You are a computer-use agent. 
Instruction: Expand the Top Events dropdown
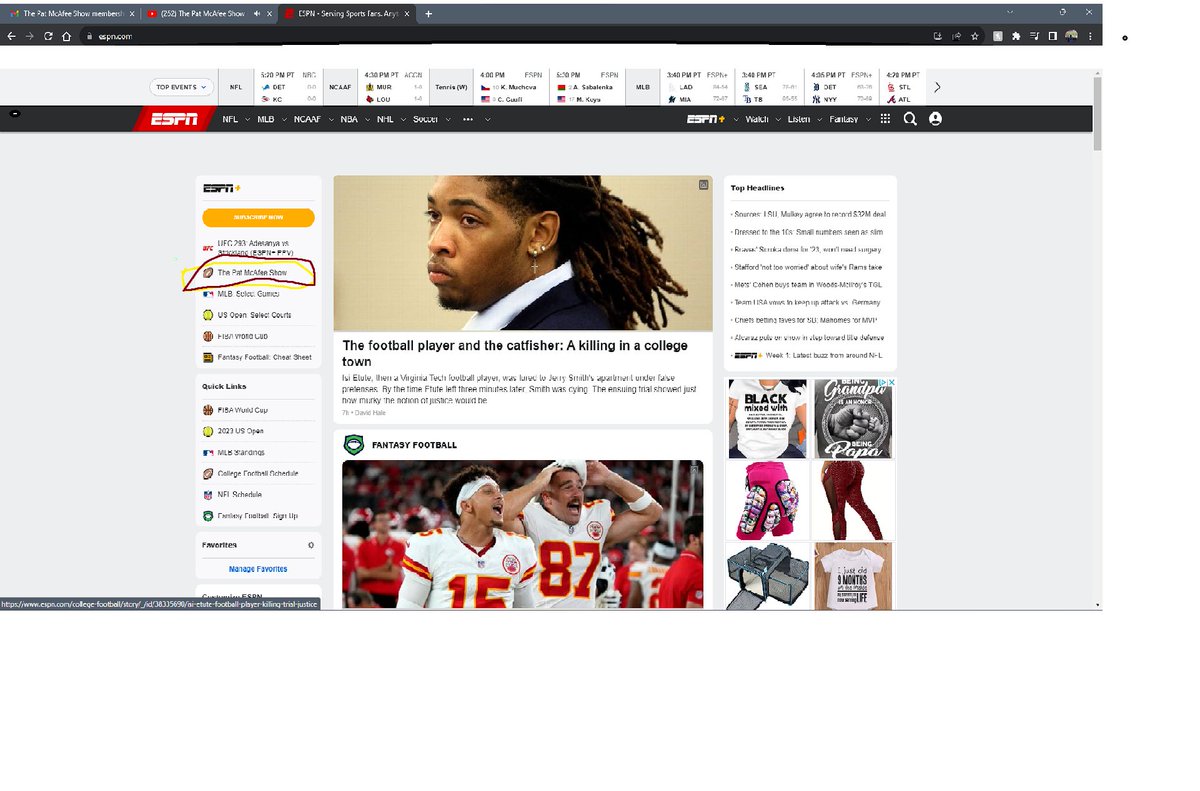182,87
